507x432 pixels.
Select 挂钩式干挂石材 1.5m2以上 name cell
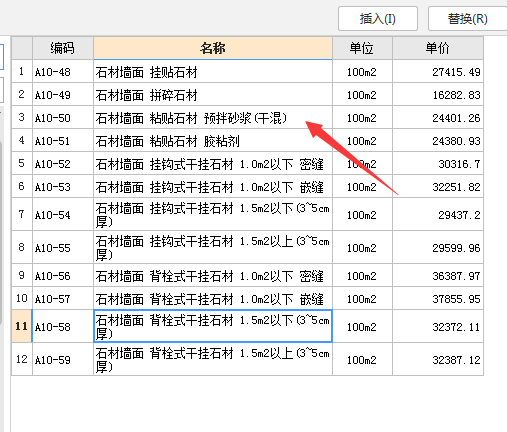coord(213,248)
